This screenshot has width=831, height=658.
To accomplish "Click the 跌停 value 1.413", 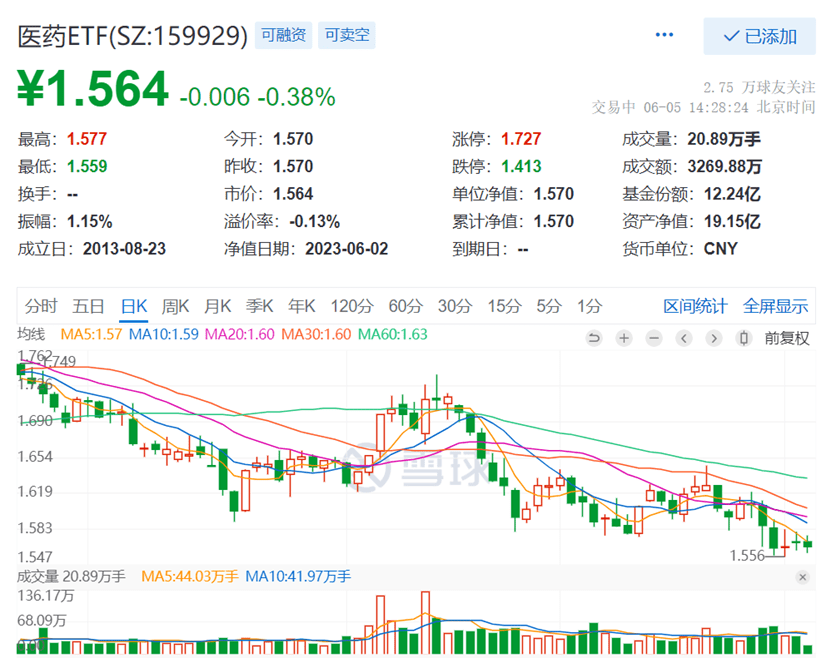I will (x=521, y=166).
